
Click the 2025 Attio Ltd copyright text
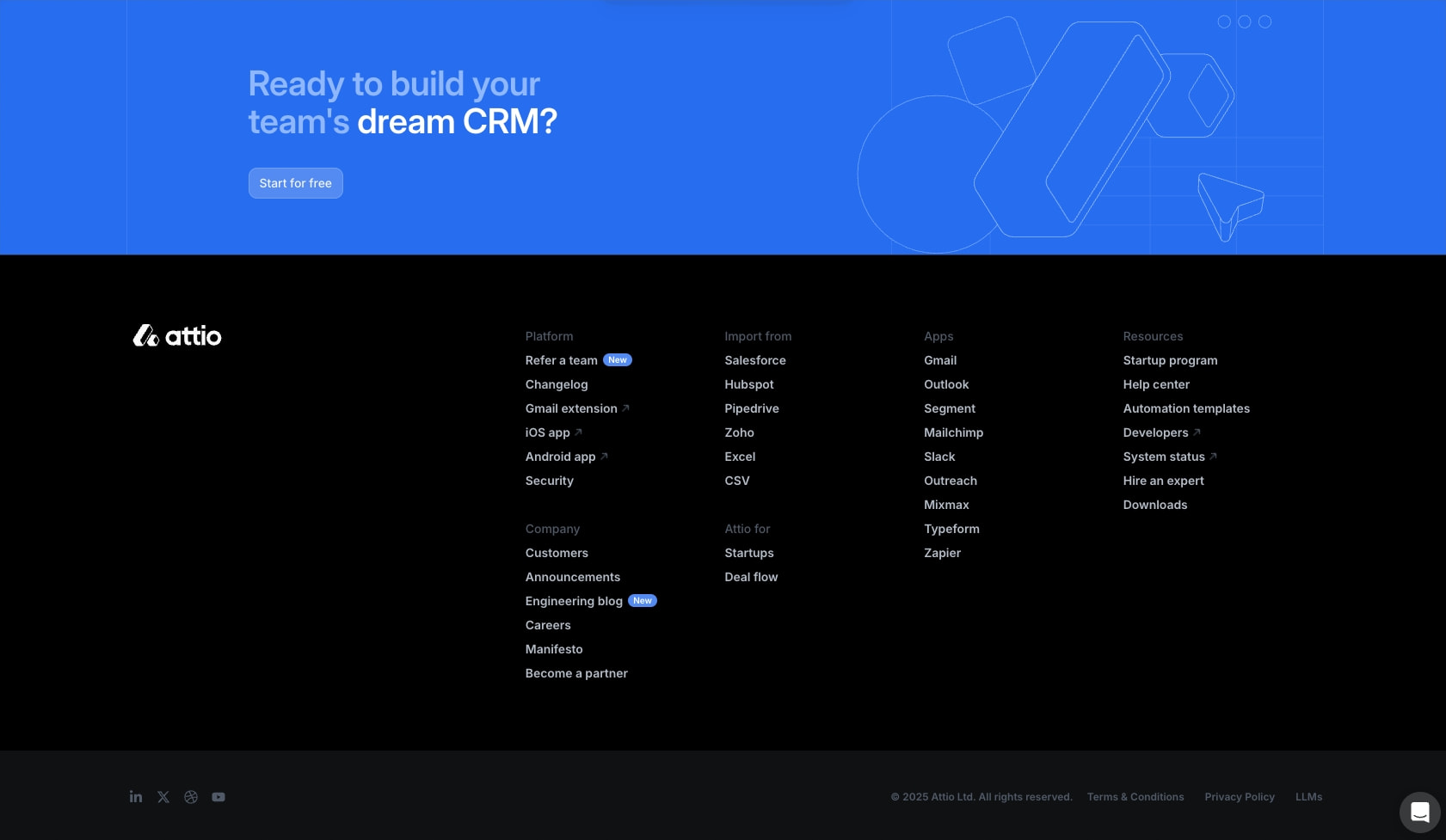(x=981, y=797)
